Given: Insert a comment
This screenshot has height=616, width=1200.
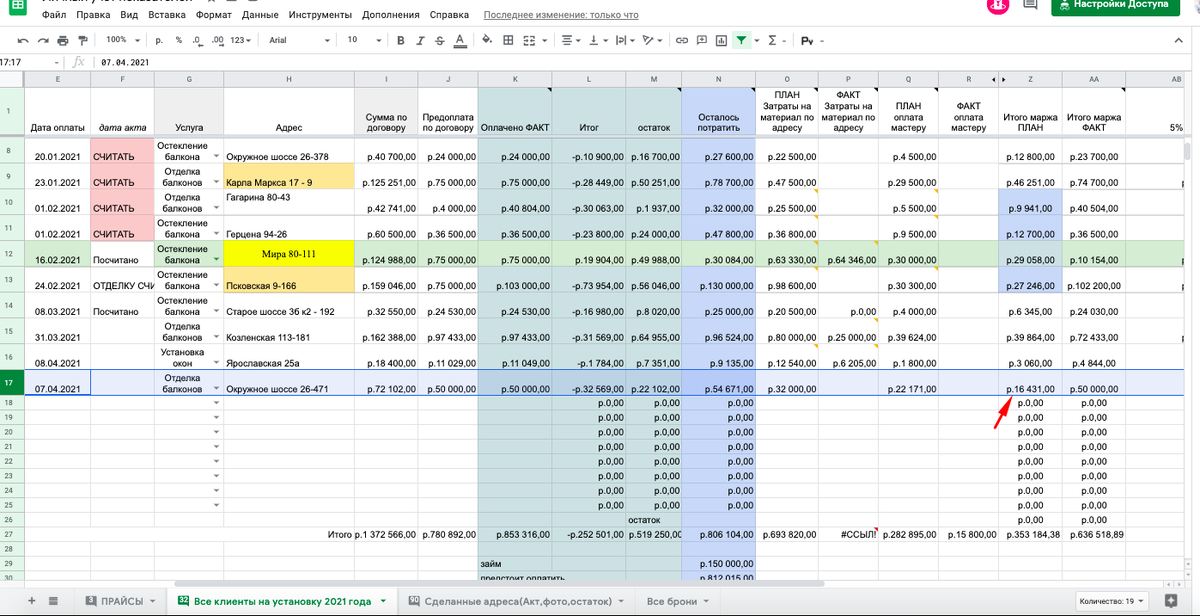Looking at the screenshot, I should [702, 40].
